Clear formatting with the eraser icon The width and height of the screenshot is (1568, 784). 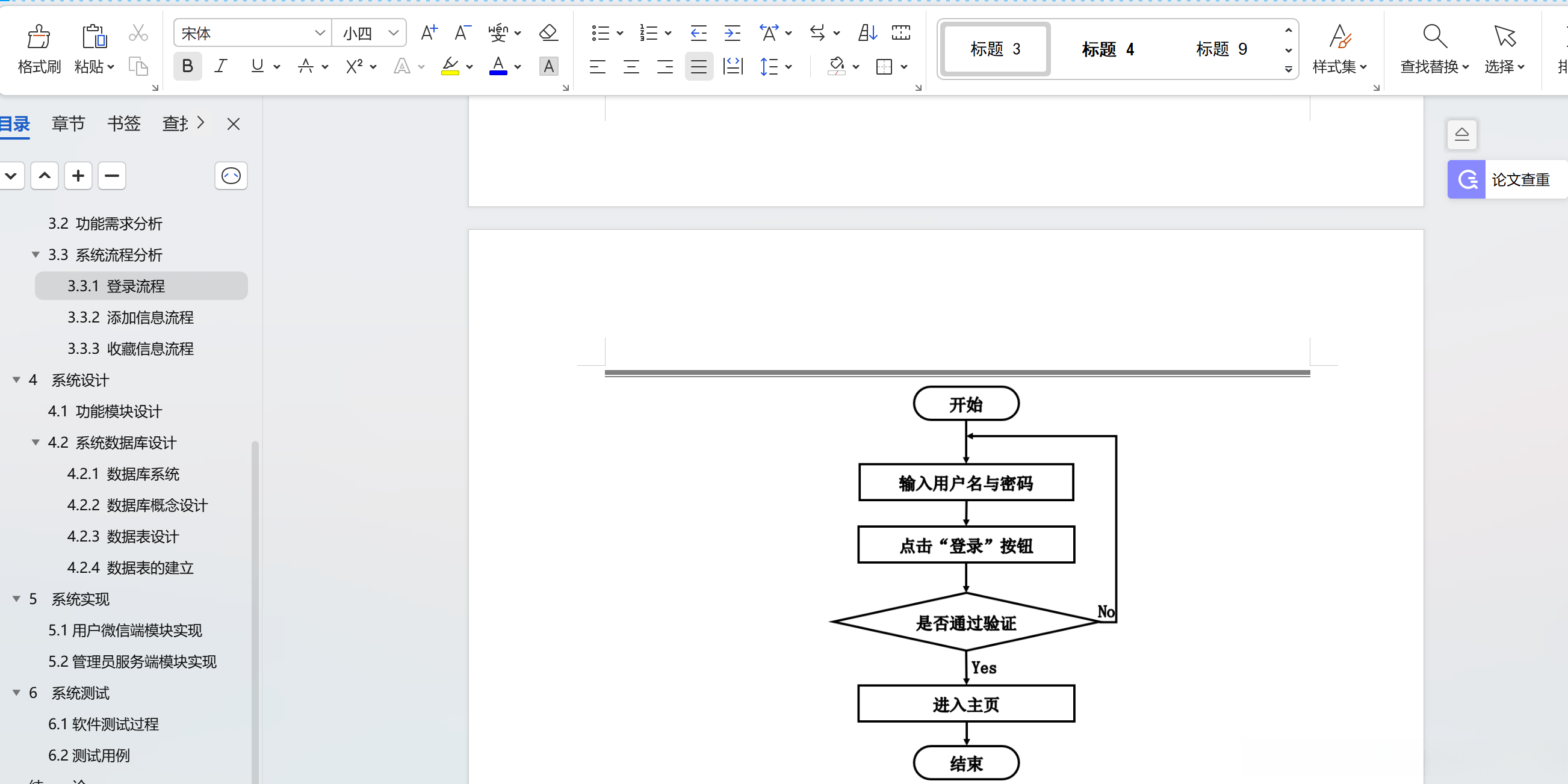[547, 33]
